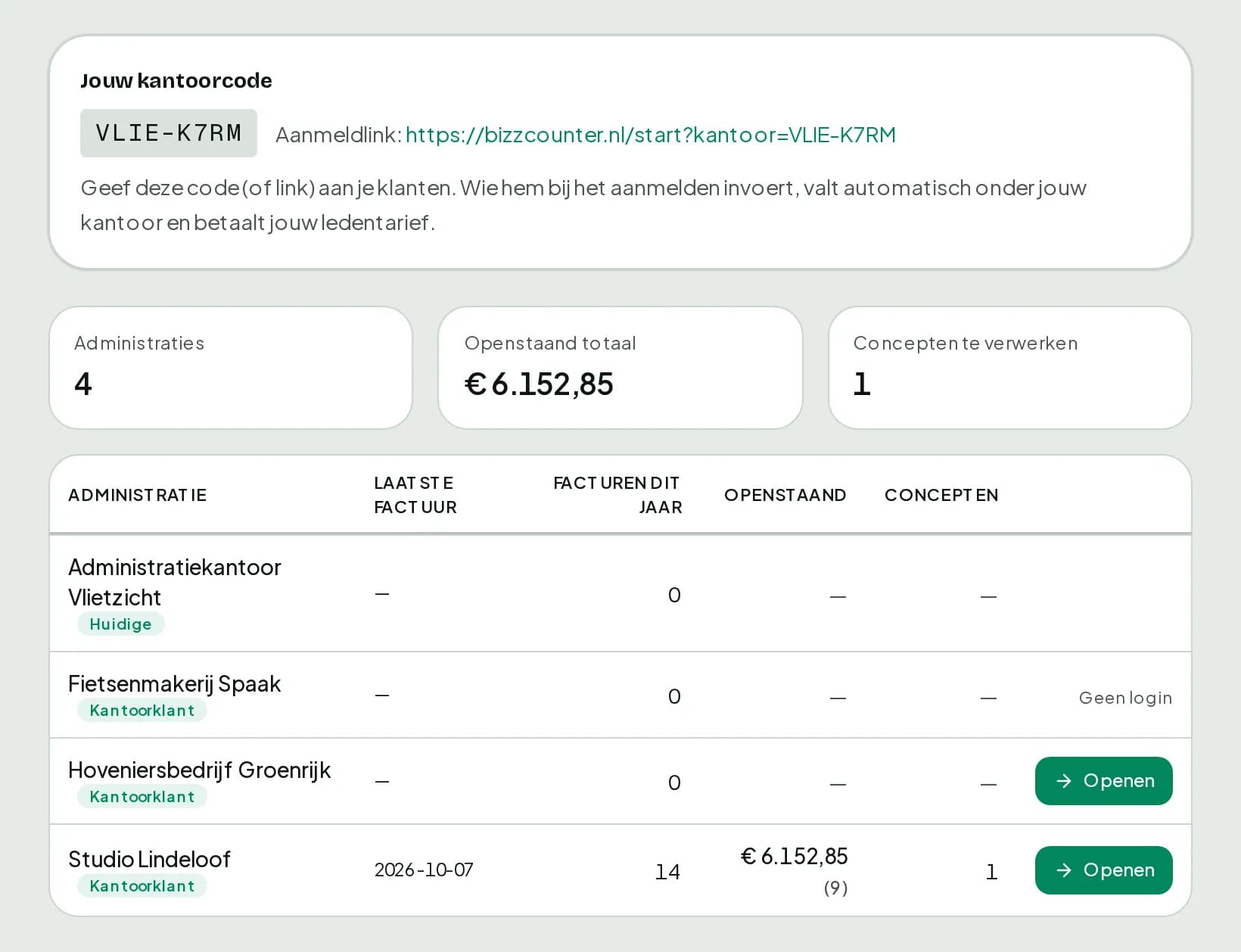Viewport: 1241px width, 952px height.
Task: Click the arrow icon on Hoveniersbedrijf Groenrijk Openen button
Action: pyautogui.click(x=1064, y=781)
